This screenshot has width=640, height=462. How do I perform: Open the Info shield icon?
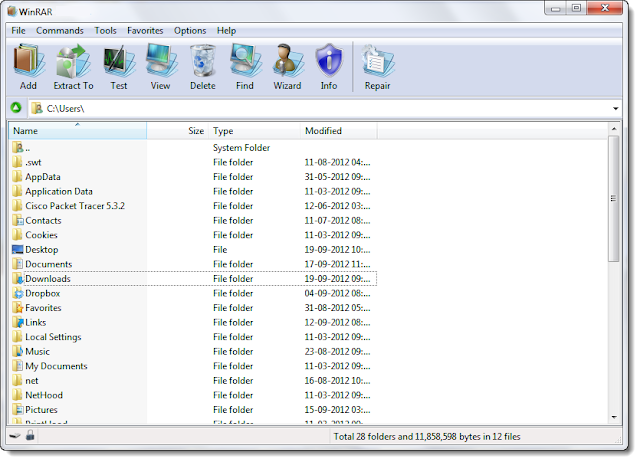(329, 61)
